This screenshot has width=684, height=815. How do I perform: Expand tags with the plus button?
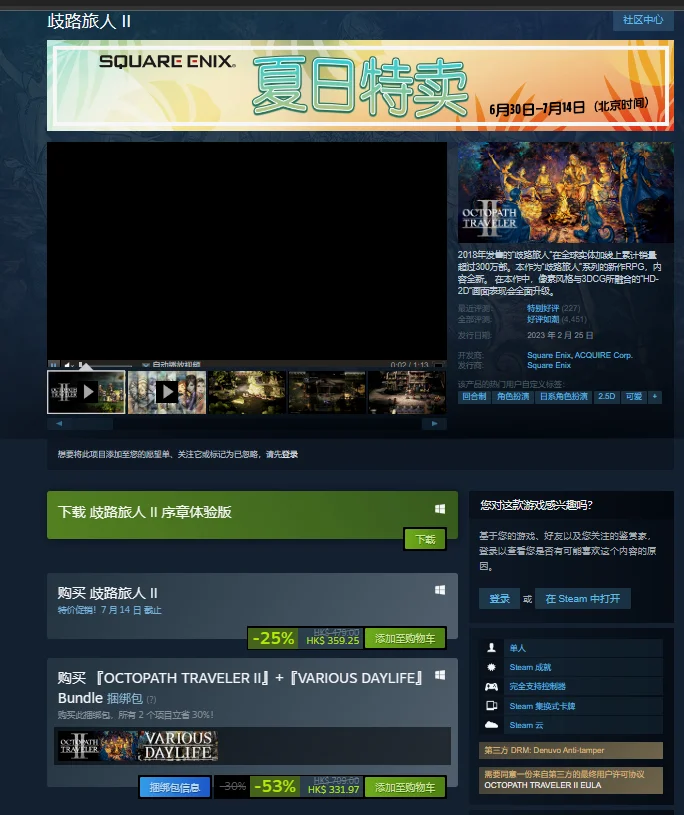click(655, 397)
